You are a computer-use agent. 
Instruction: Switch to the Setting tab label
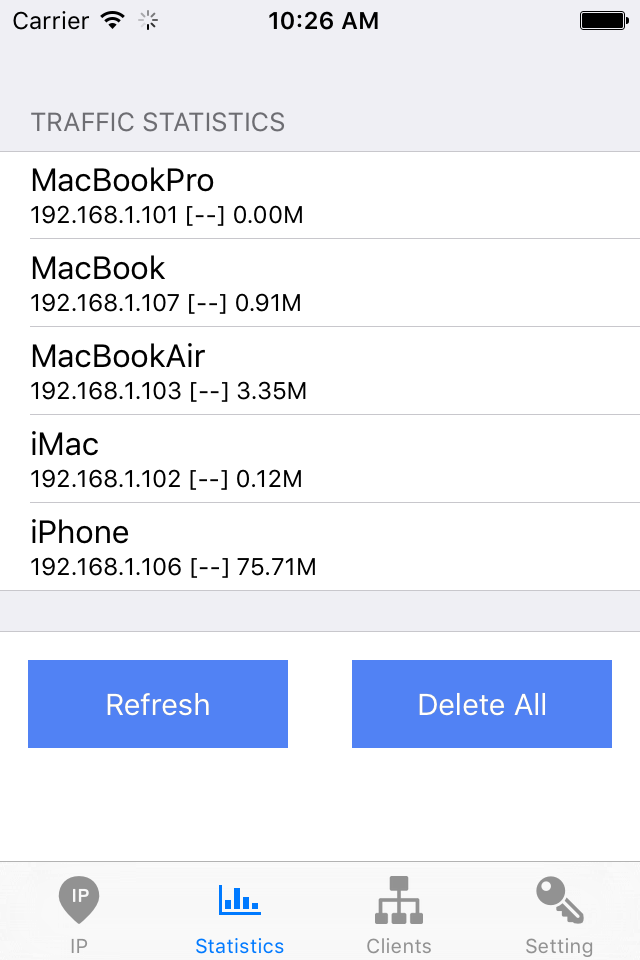coord(559,947)
